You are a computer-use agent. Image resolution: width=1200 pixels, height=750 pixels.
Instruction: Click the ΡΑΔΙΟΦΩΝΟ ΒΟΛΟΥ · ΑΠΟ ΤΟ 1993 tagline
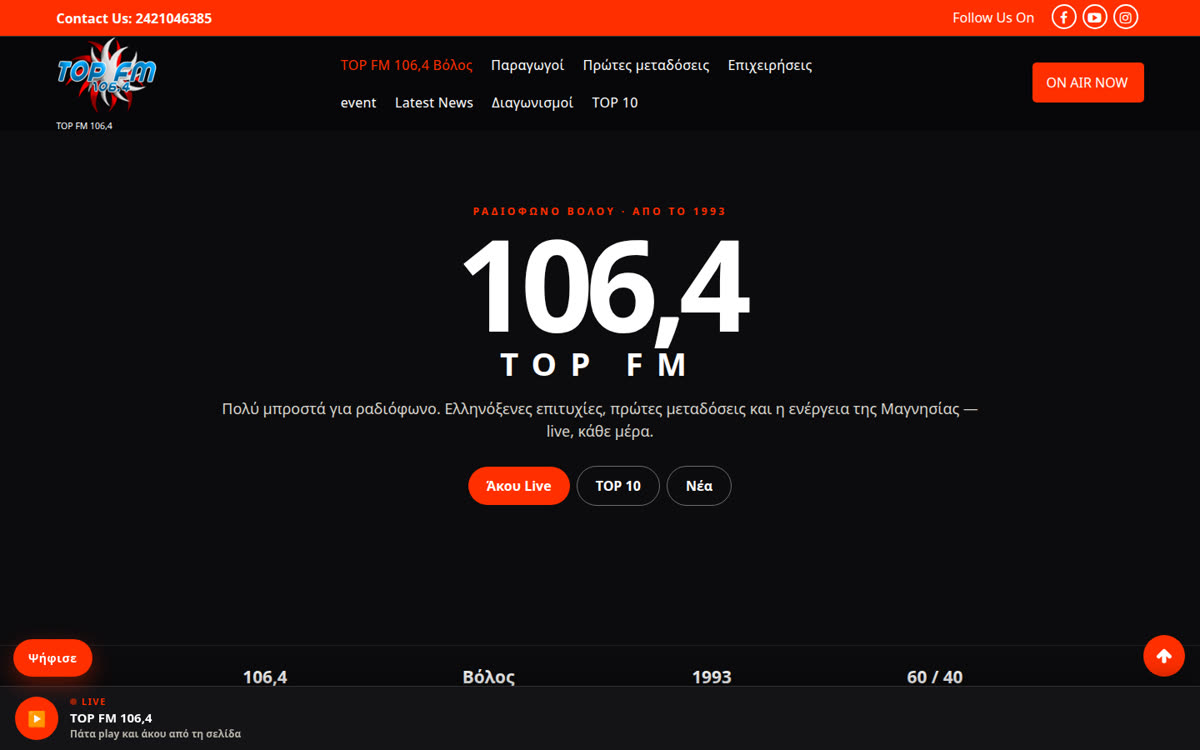tap(600, 211)
